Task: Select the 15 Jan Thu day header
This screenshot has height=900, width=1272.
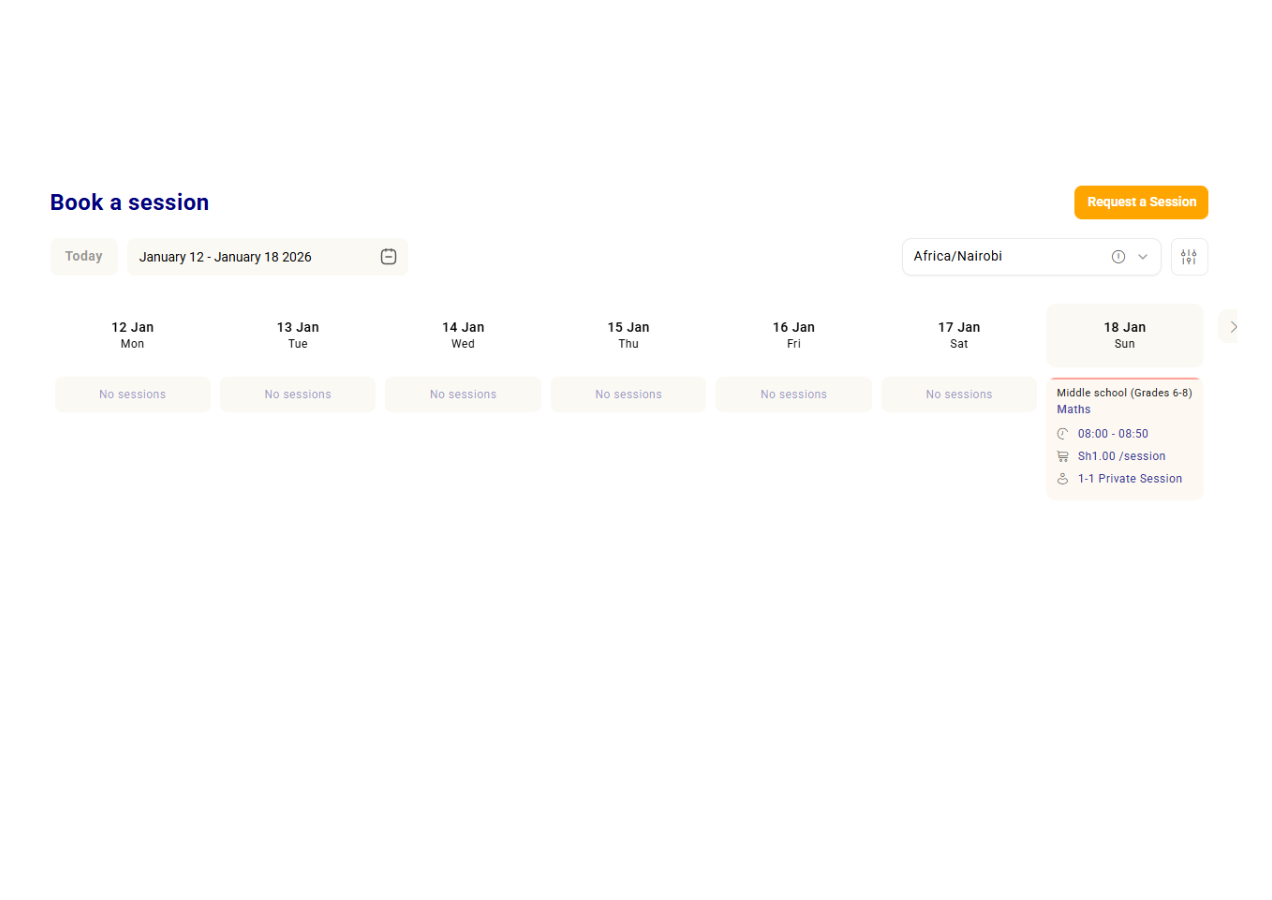Action: tap(628, 335)
